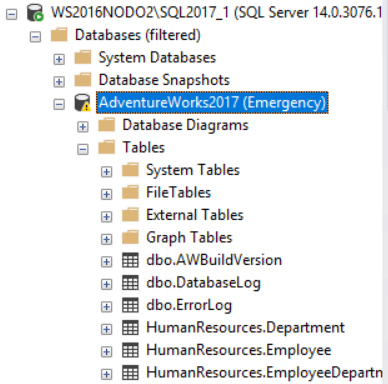Click the Database Snapshots folder icon
The image size is (388, 384).
[x=83, y=80]
